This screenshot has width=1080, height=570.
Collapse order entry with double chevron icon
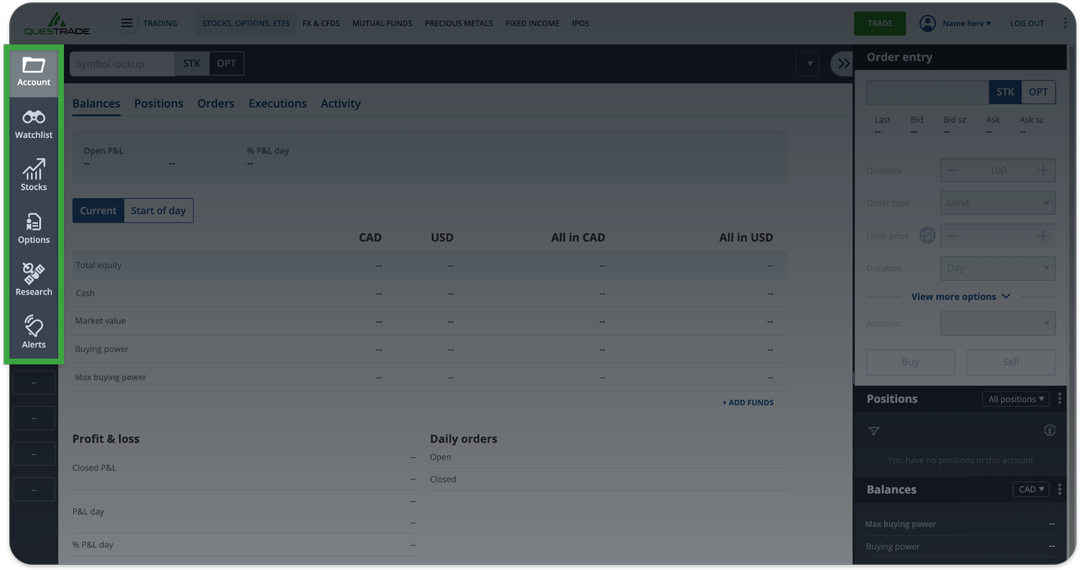pyautogui.click(x=843, y=63)
